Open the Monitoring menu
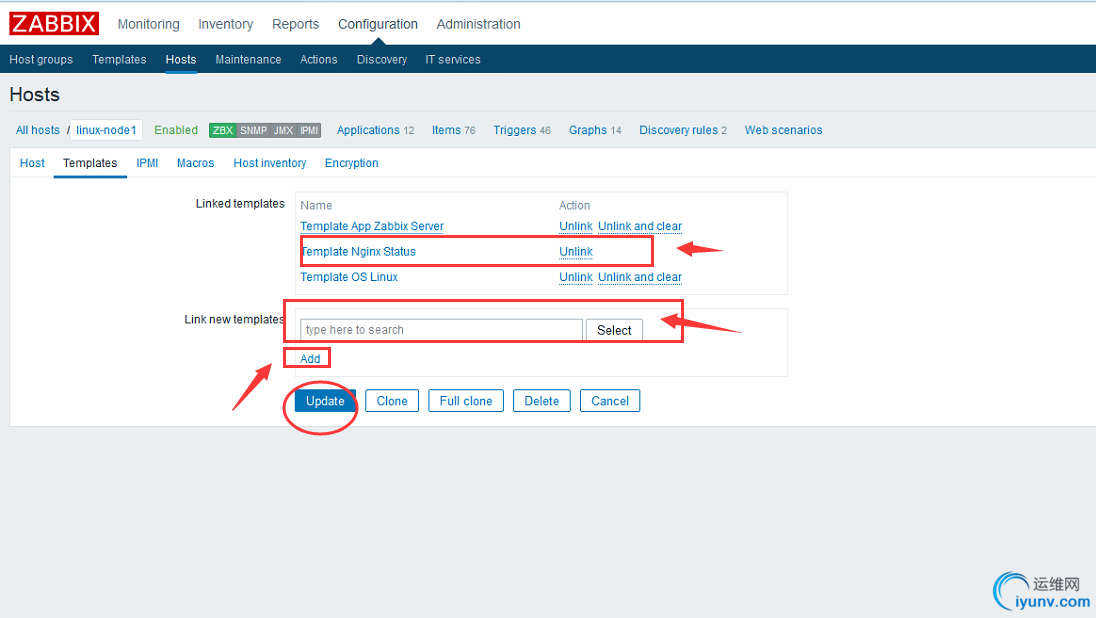The width and height of the screenshot is (1096, 618). coord(148,24)
